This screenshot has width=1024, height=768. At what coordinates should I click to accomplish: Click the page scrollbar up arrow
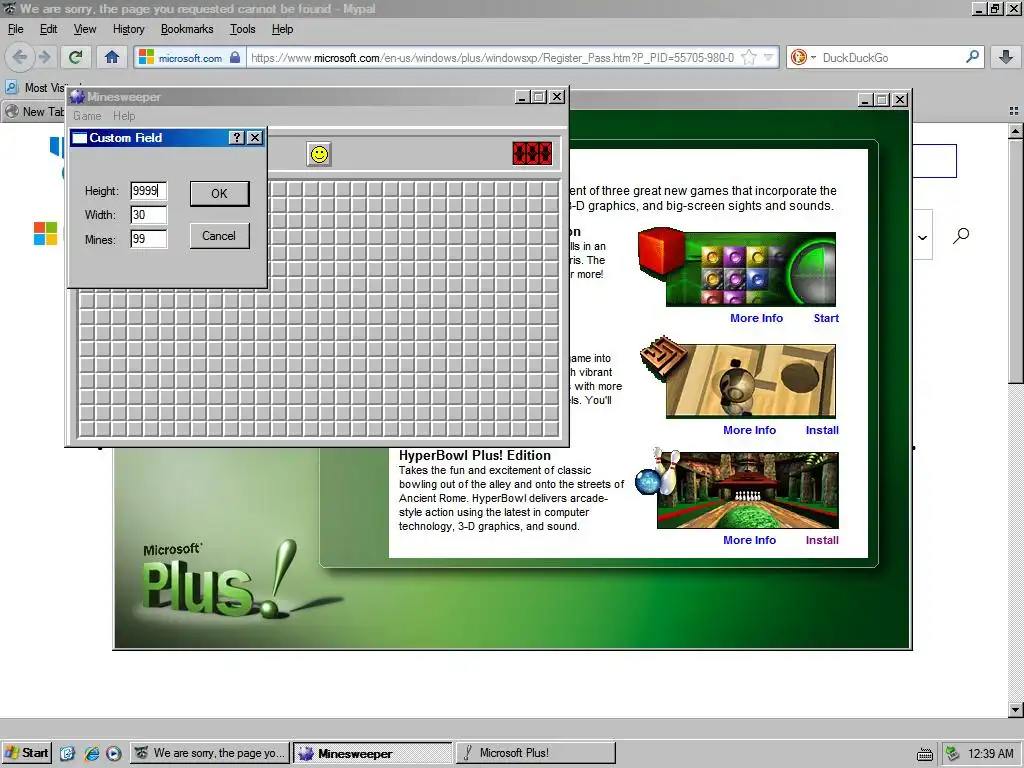pos(1016,131)
